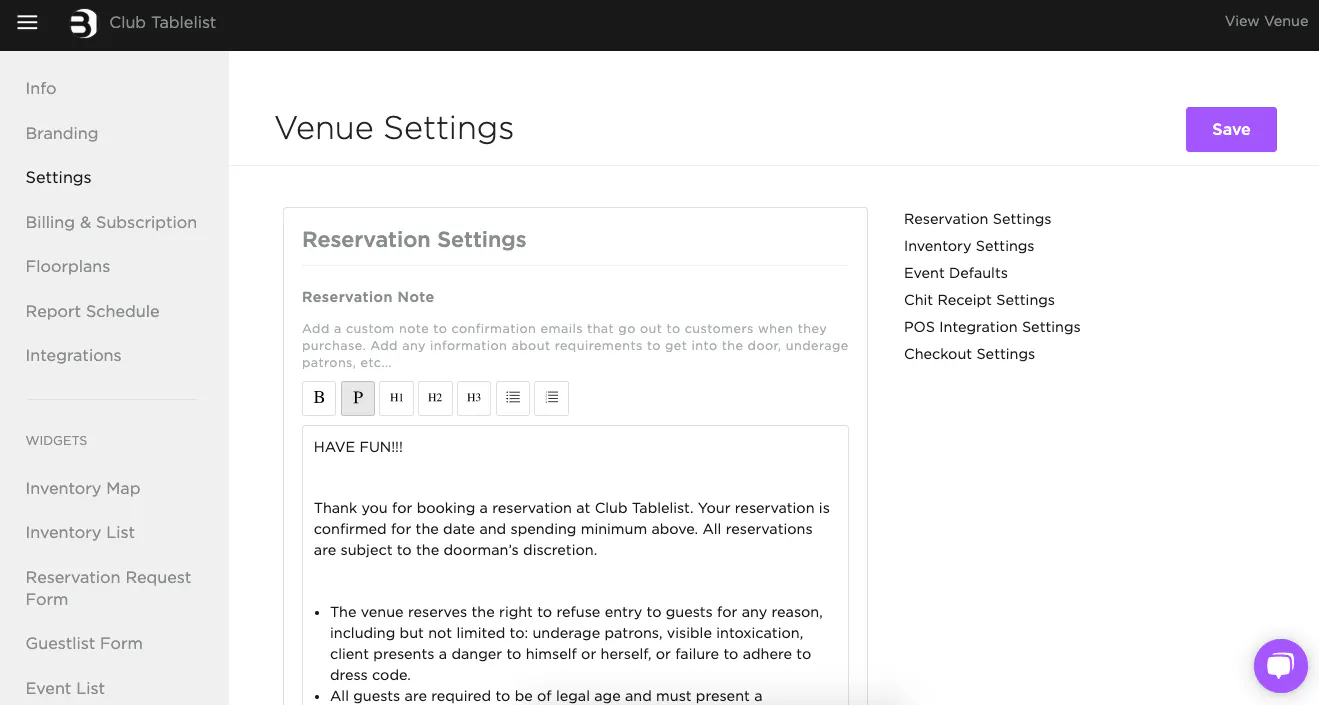The height and width of the screenshot is (705, 1319).
Task: Open the Inventory Map widget
Action: (83, 488)
